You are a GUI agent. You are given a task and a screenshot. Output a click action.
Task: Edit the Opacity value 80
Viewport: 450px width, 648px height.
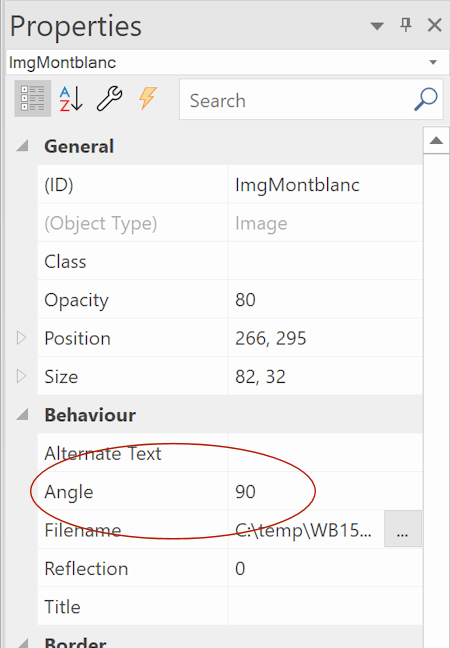[x=325, y=299]
